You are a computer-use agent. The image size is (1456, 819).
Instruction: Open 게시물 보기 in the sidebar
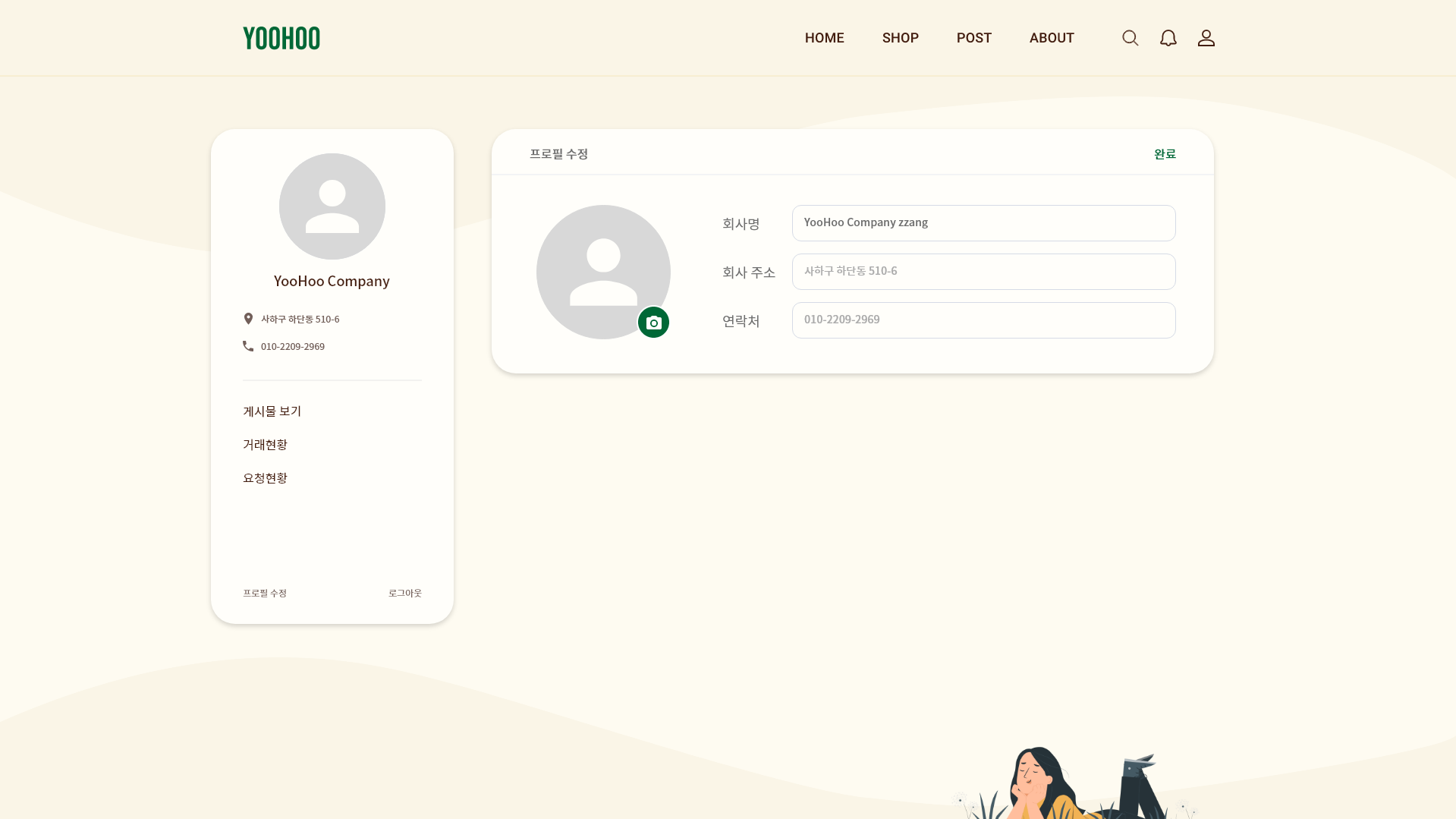(272, 411)
